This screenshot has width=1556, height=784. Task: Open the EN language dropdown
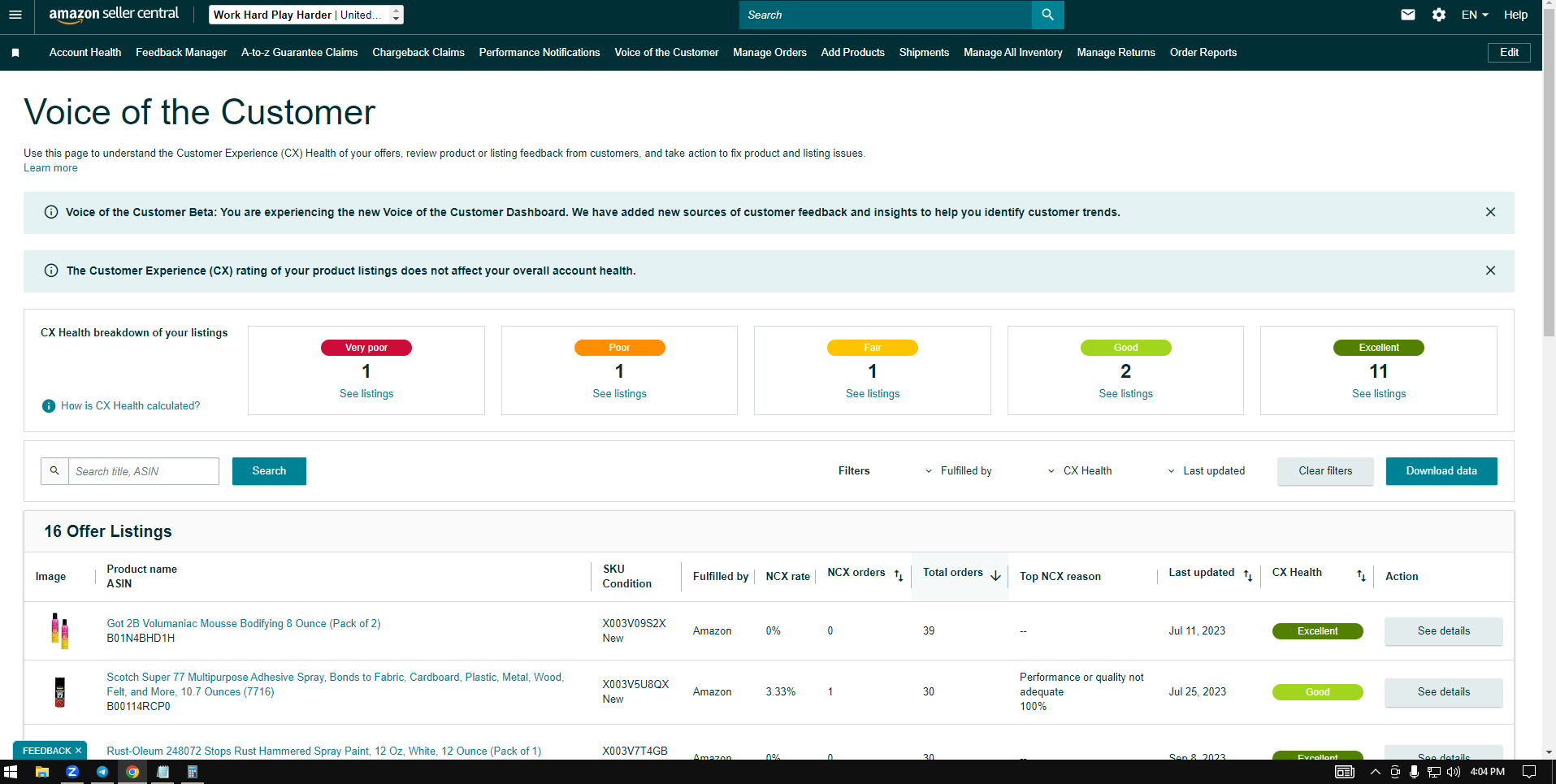click(1475, 15)
